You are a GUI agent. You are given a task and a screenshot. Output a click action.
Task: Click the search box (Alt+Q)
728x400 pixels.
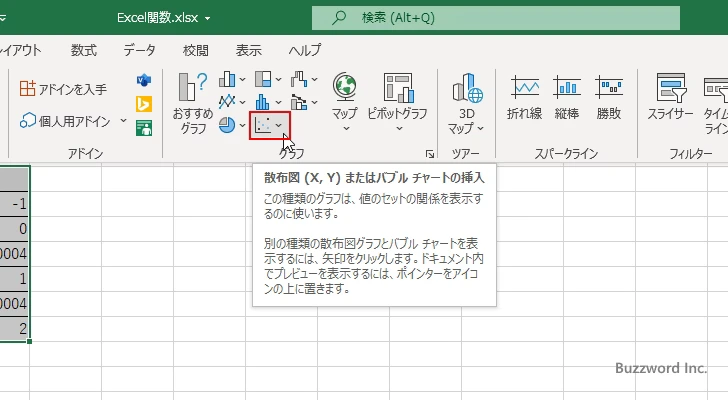pyautogui.click(x=496, y=18)
